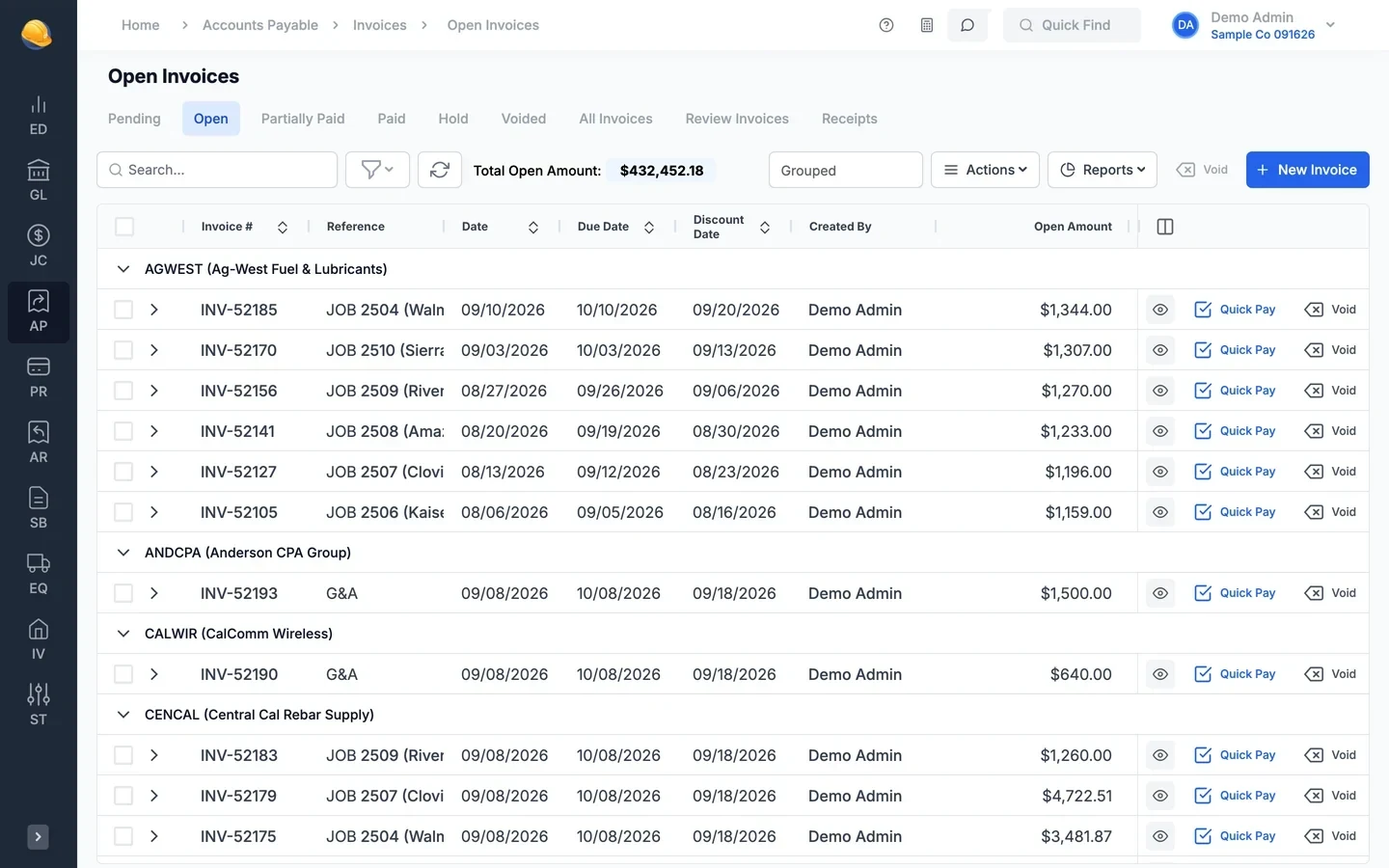Screen dimensions: 1389x868
Task: Check the box for INV-52170
Action: tap(123, 350)
